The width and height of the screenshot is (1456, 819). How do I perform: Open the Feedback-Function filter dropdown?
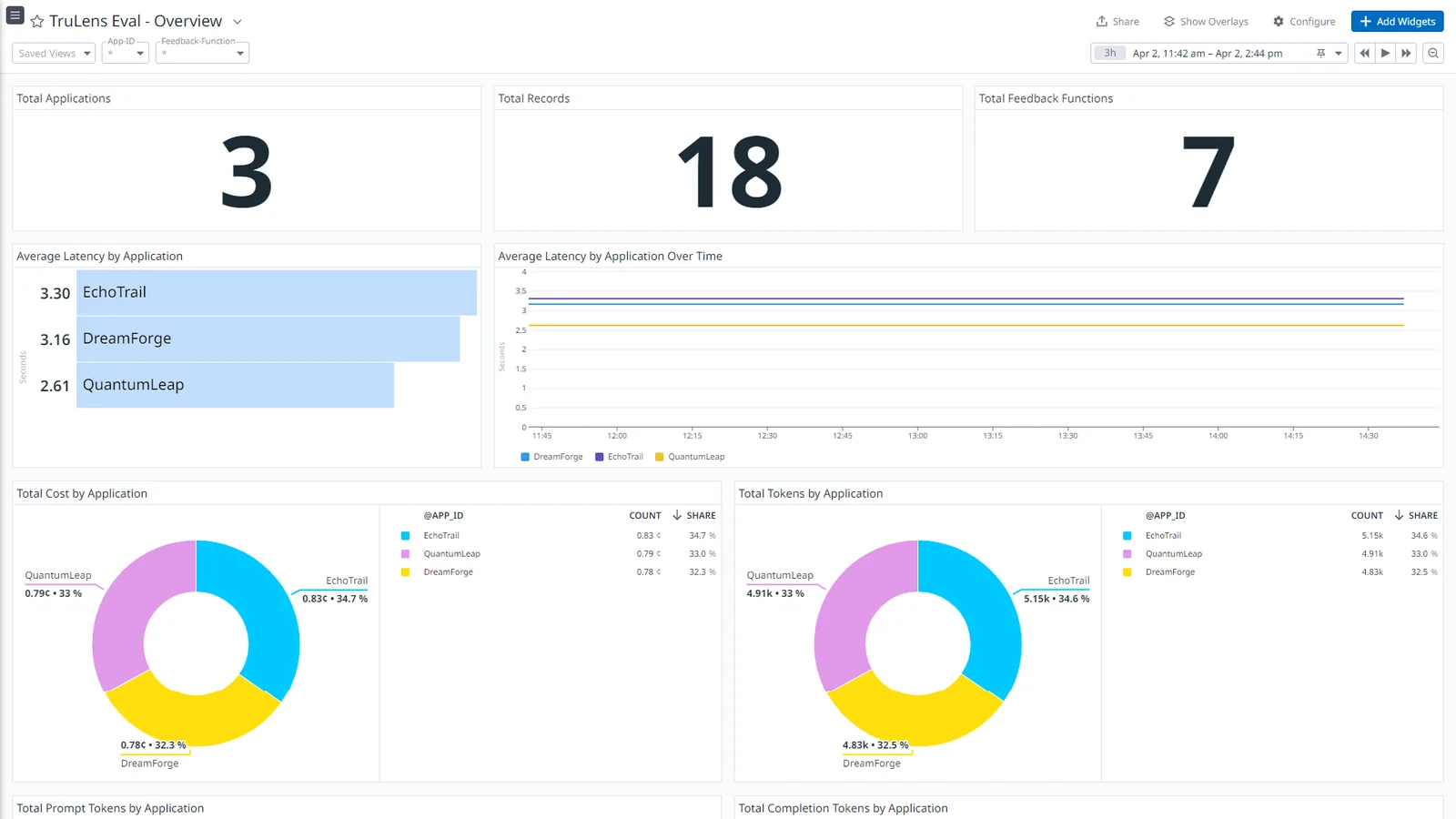coord(202,54)
